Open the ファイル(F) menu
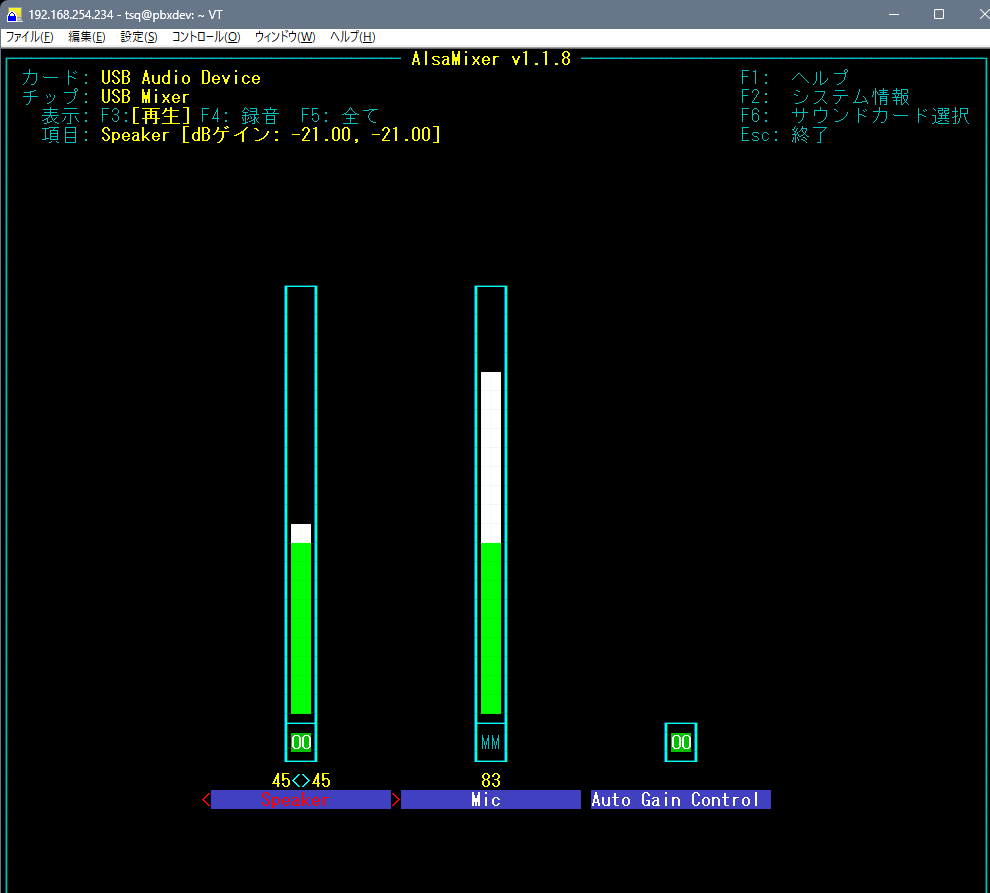The image size is (990, 893). click(30, 37)
